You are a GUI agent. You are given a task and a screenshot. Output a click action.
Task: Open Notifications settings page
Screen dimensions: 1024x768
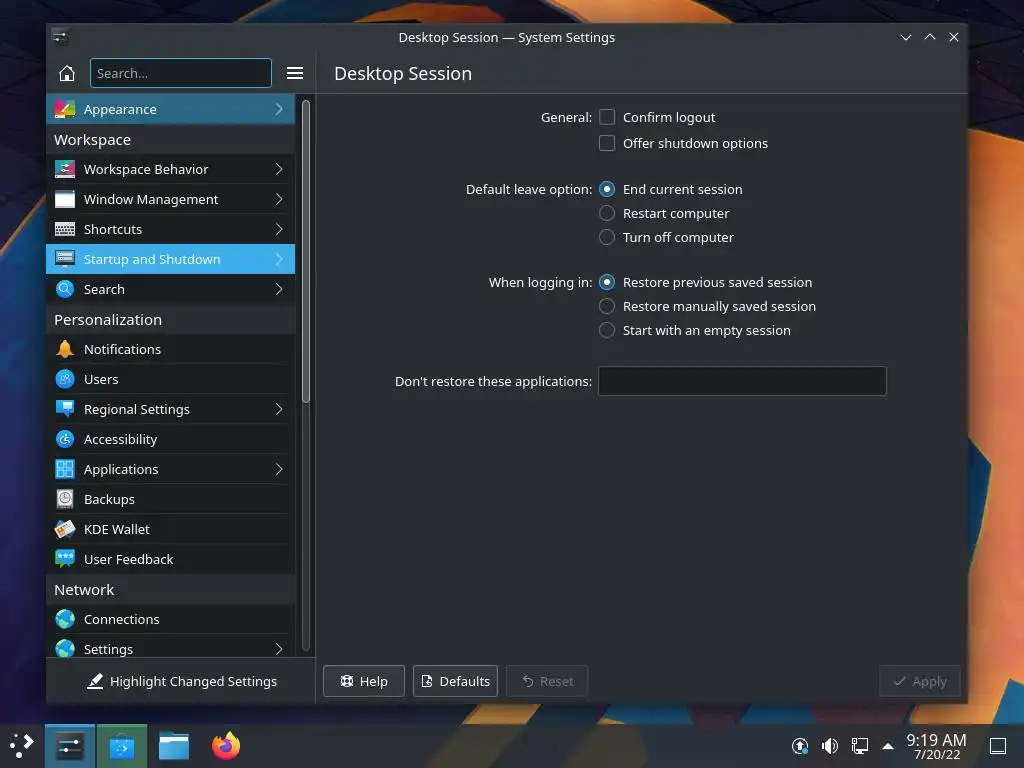click(170, 349)
